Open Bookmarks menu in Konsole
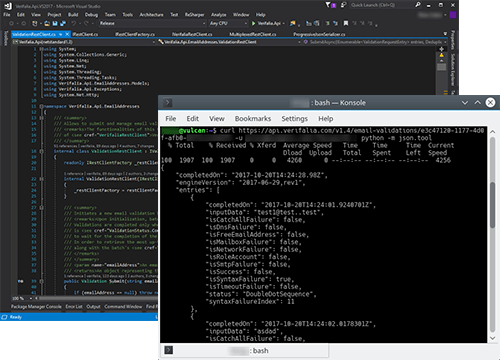The width and height of the screenshot is (500, 360). (253, 119)
